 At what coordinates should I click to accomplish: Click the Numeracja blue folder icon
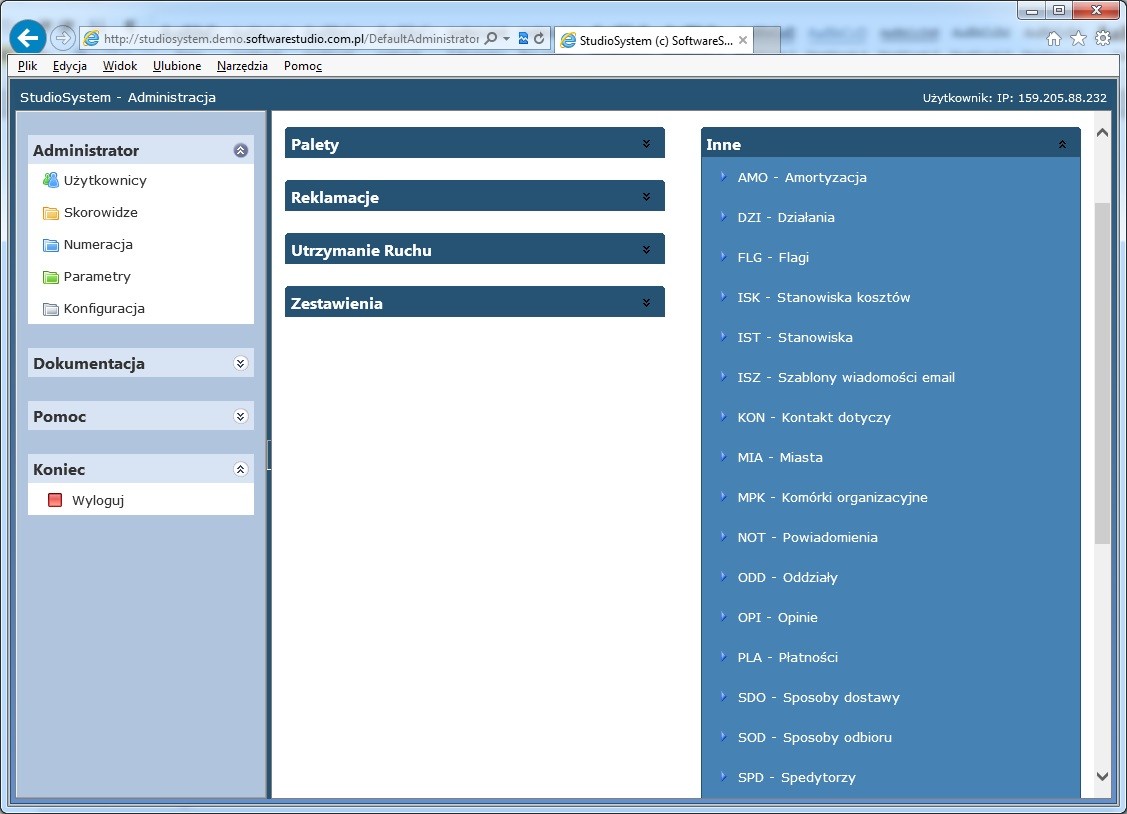[50, 245]
